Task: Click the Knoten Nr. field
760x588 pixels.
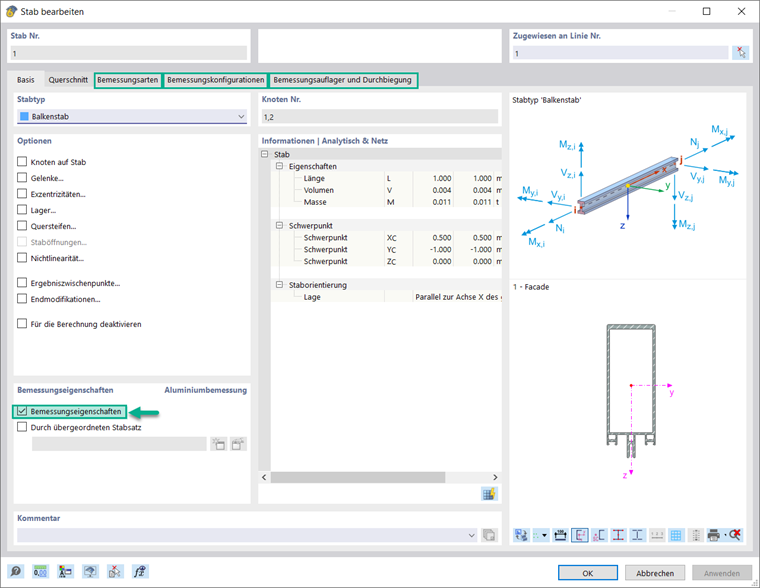Action: (380, 116)
